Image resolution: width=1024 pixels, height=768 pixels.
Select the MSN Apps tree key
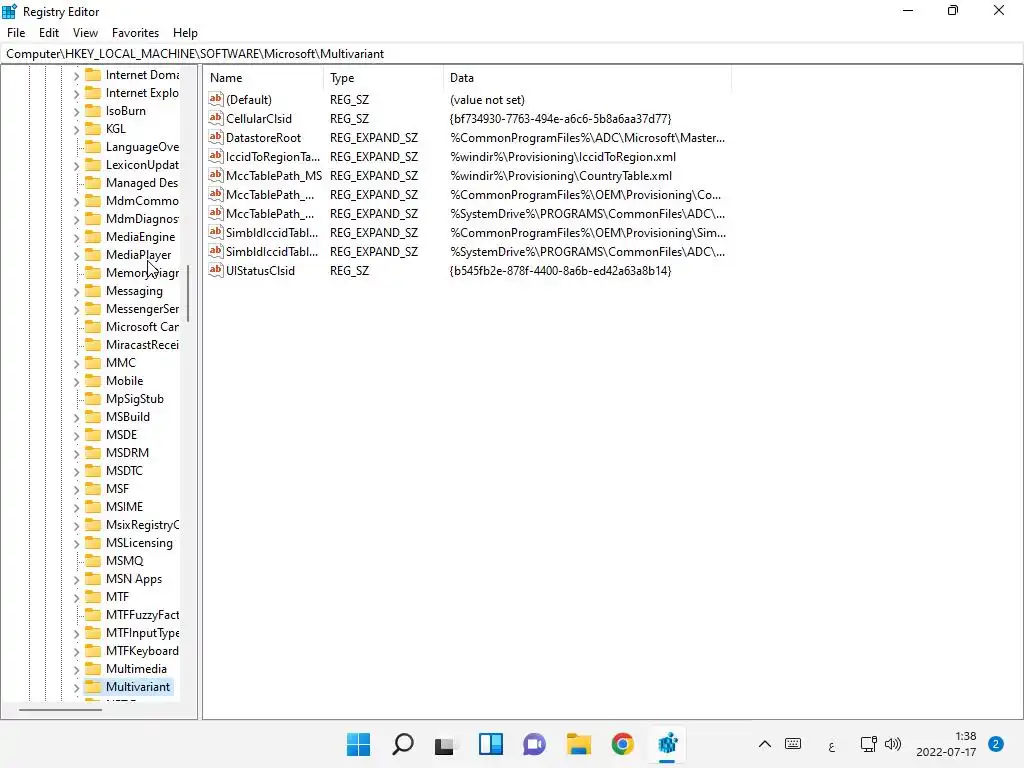(134, 579)
